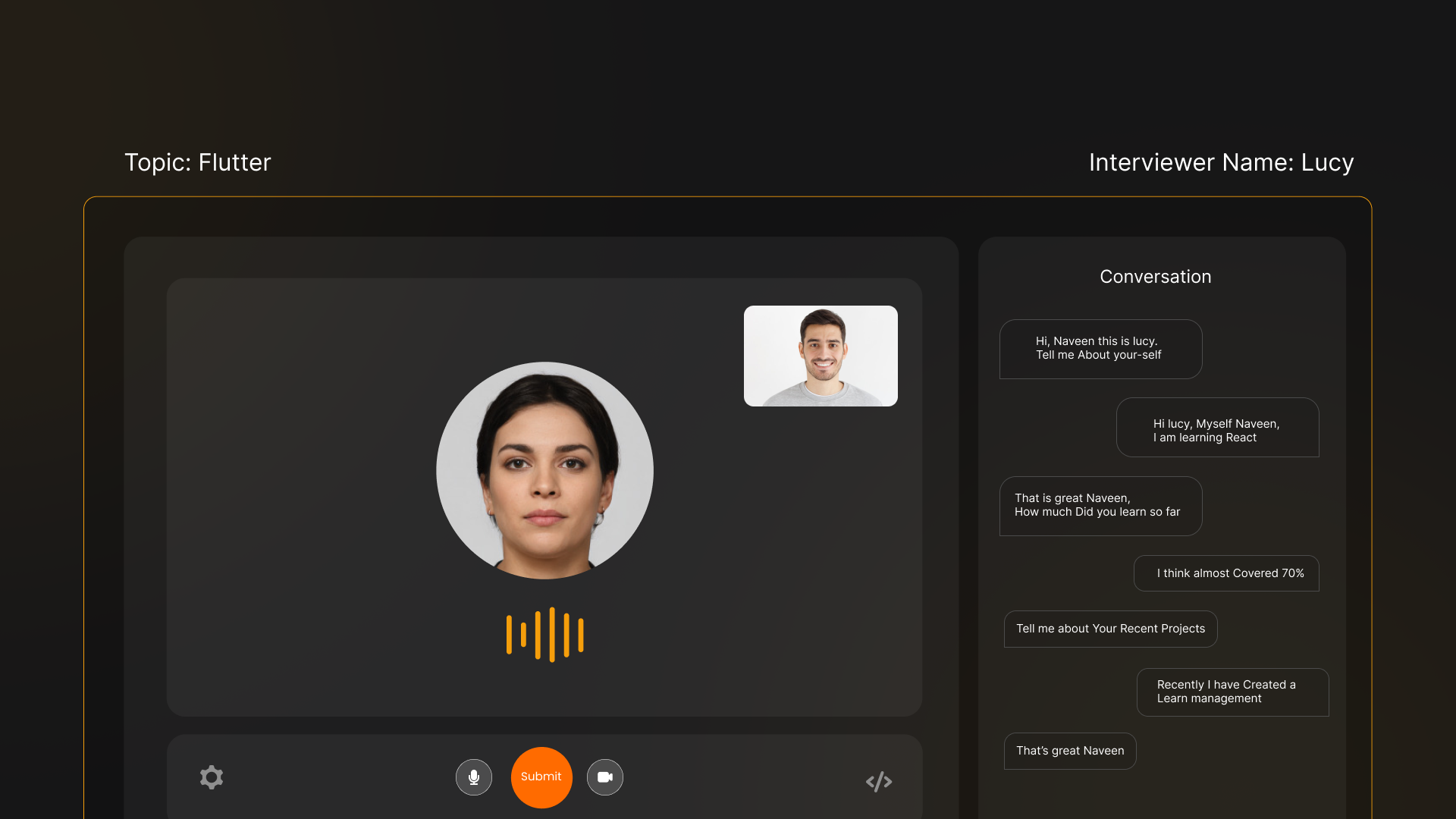Click Lucy's circular avatar
The image size is (1456, 819).
(x=544, y=470)
